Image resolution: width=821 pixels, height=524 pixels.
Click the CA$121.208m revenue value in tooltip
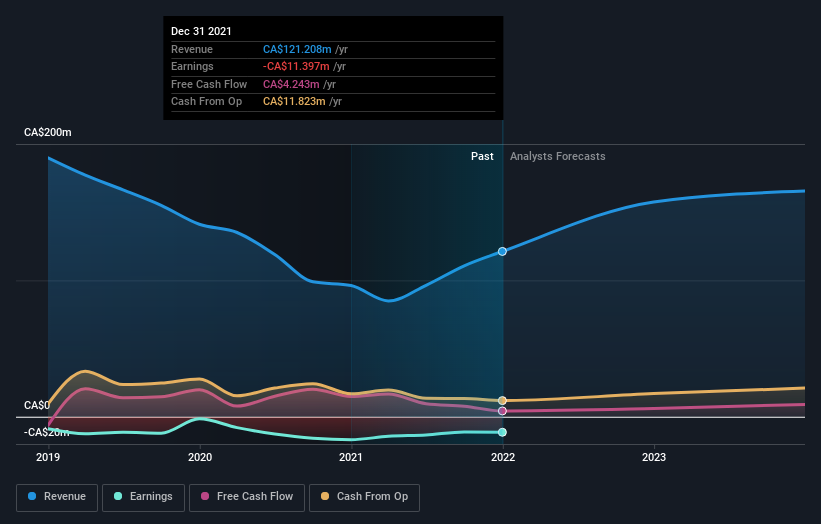(297, 49)
